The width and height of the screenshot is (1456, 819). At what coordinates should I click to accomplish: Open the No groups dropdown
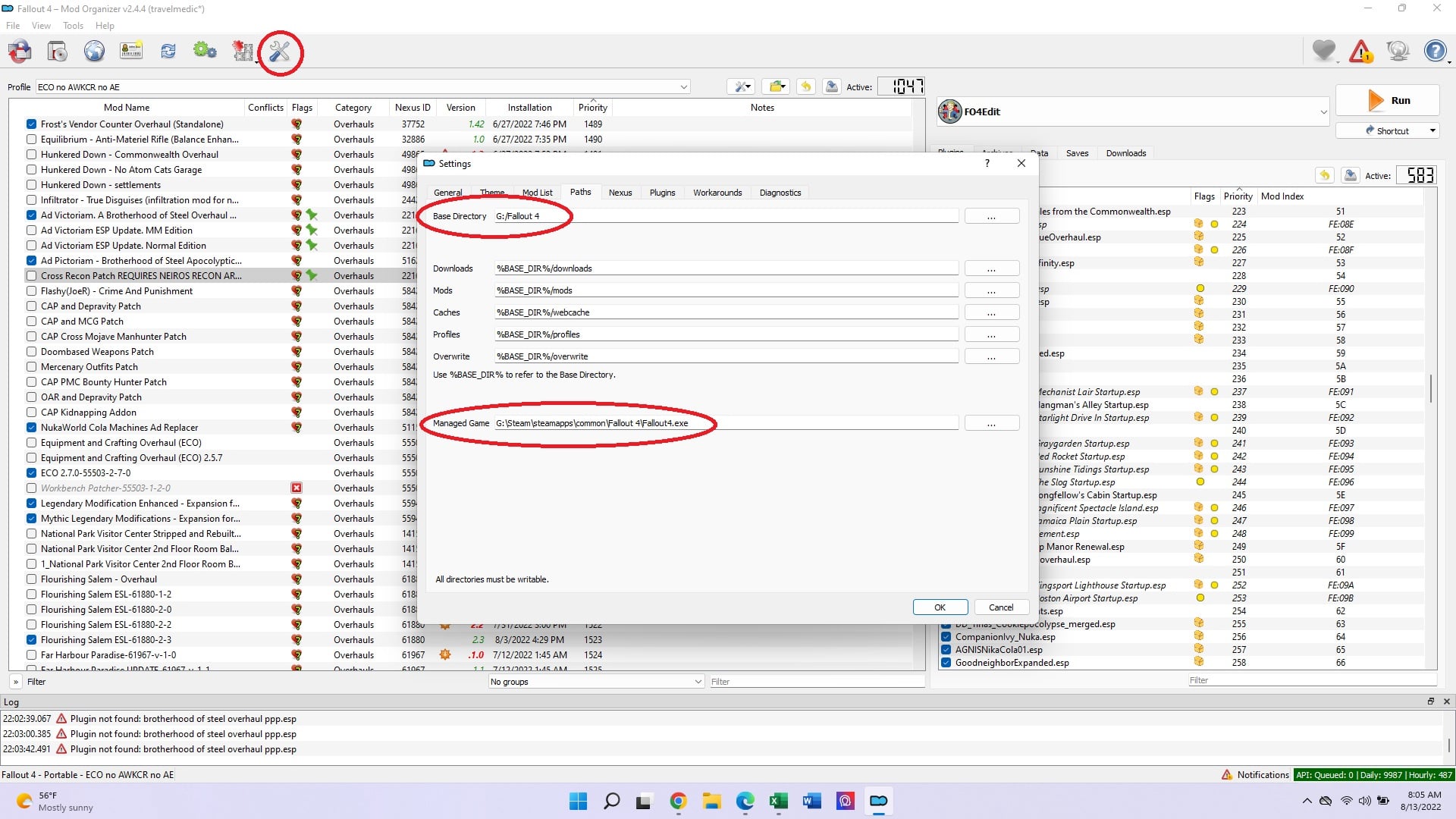596,682
